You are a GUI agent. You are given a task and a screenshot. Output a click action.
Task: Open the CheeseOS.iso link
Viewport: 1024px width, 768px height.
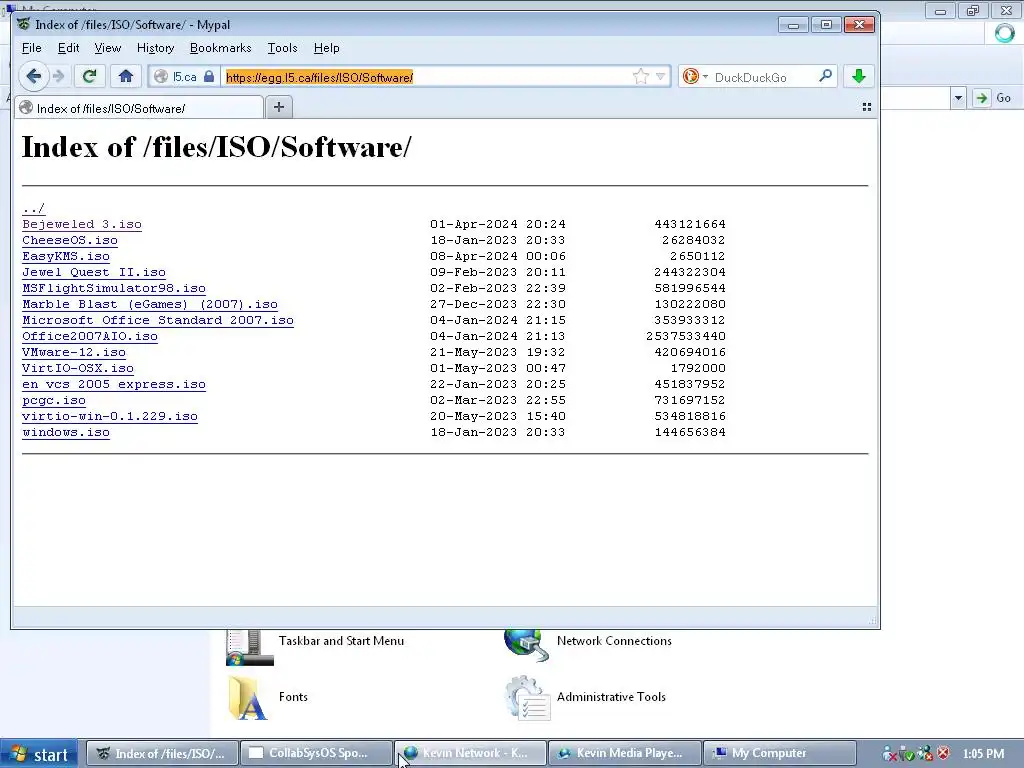[70, 240]
